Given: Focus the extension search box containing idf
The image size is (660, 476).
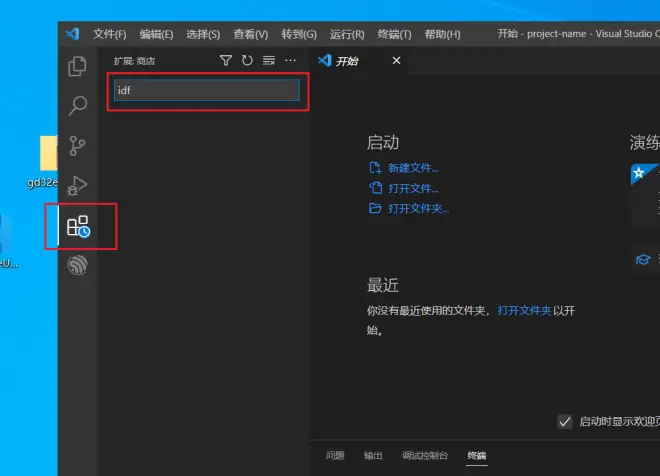Looking at the screenshot, I should 207,90.
